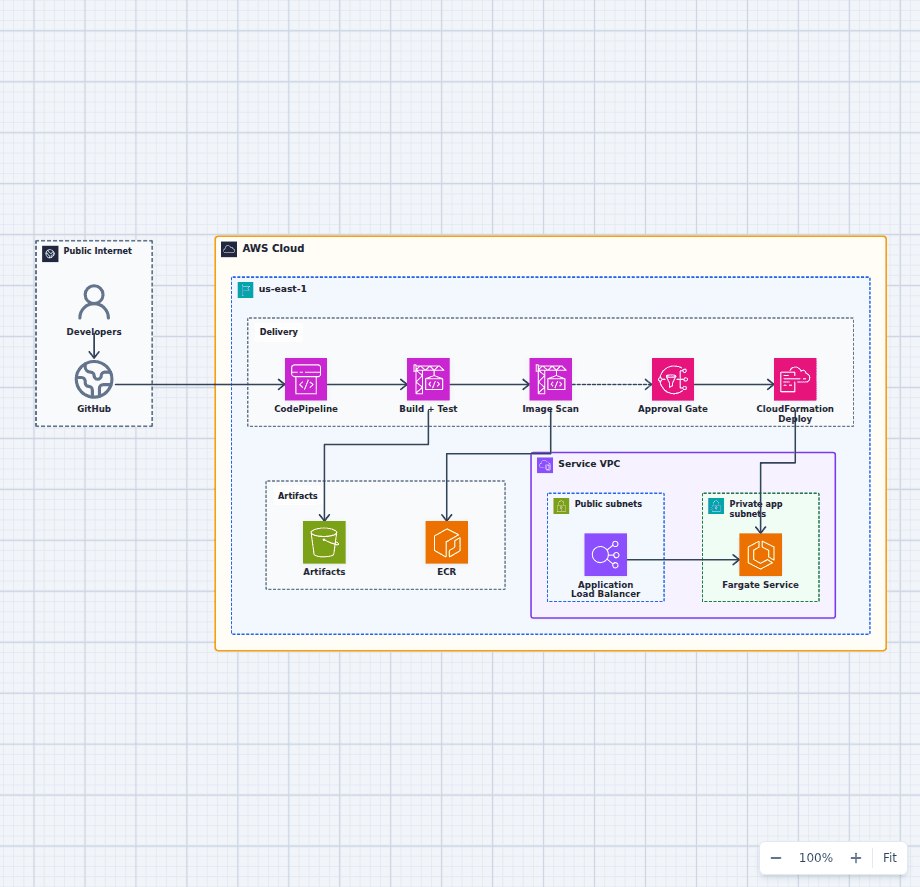The height and width of the screenshot is (887, 920).
Task: Click the Service VPC group icon
Action: (545, 465)
